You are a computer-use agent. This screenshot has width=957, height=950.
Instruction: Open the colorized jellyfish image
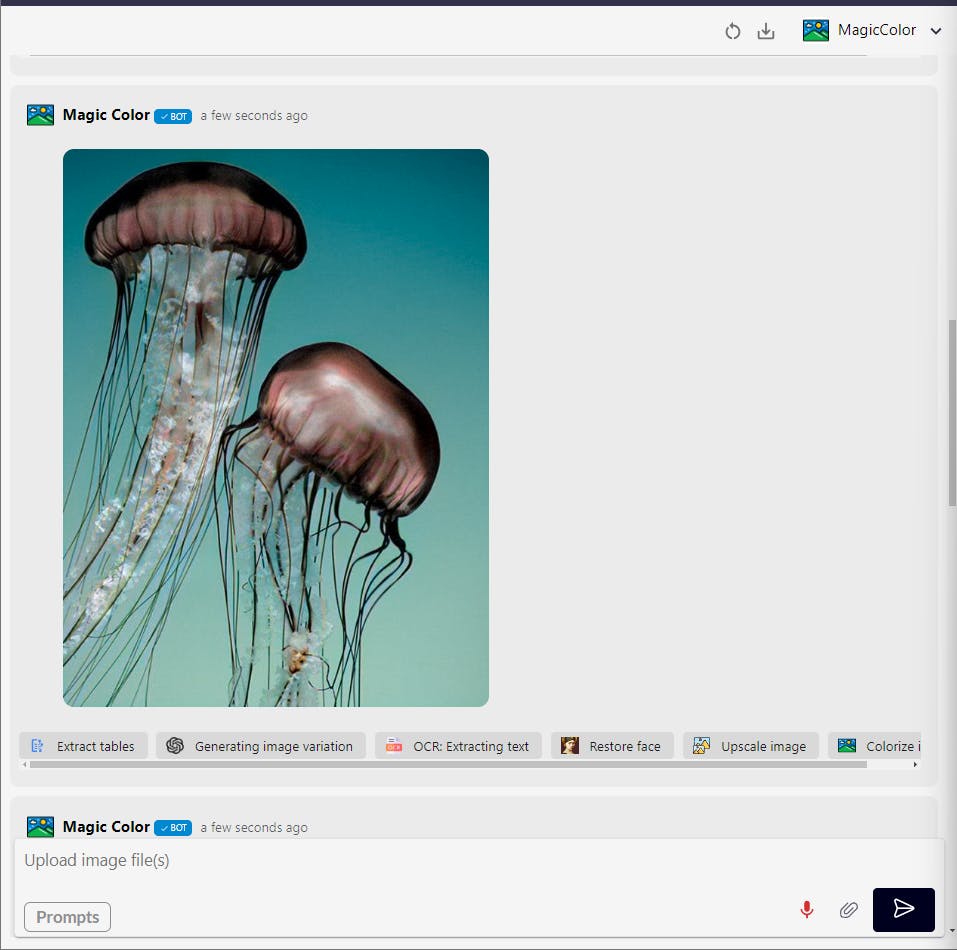(276, 428)
